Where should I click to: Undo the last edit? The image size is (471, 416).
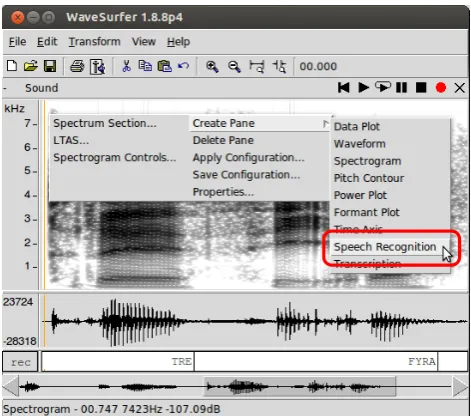tap(183, 66)
